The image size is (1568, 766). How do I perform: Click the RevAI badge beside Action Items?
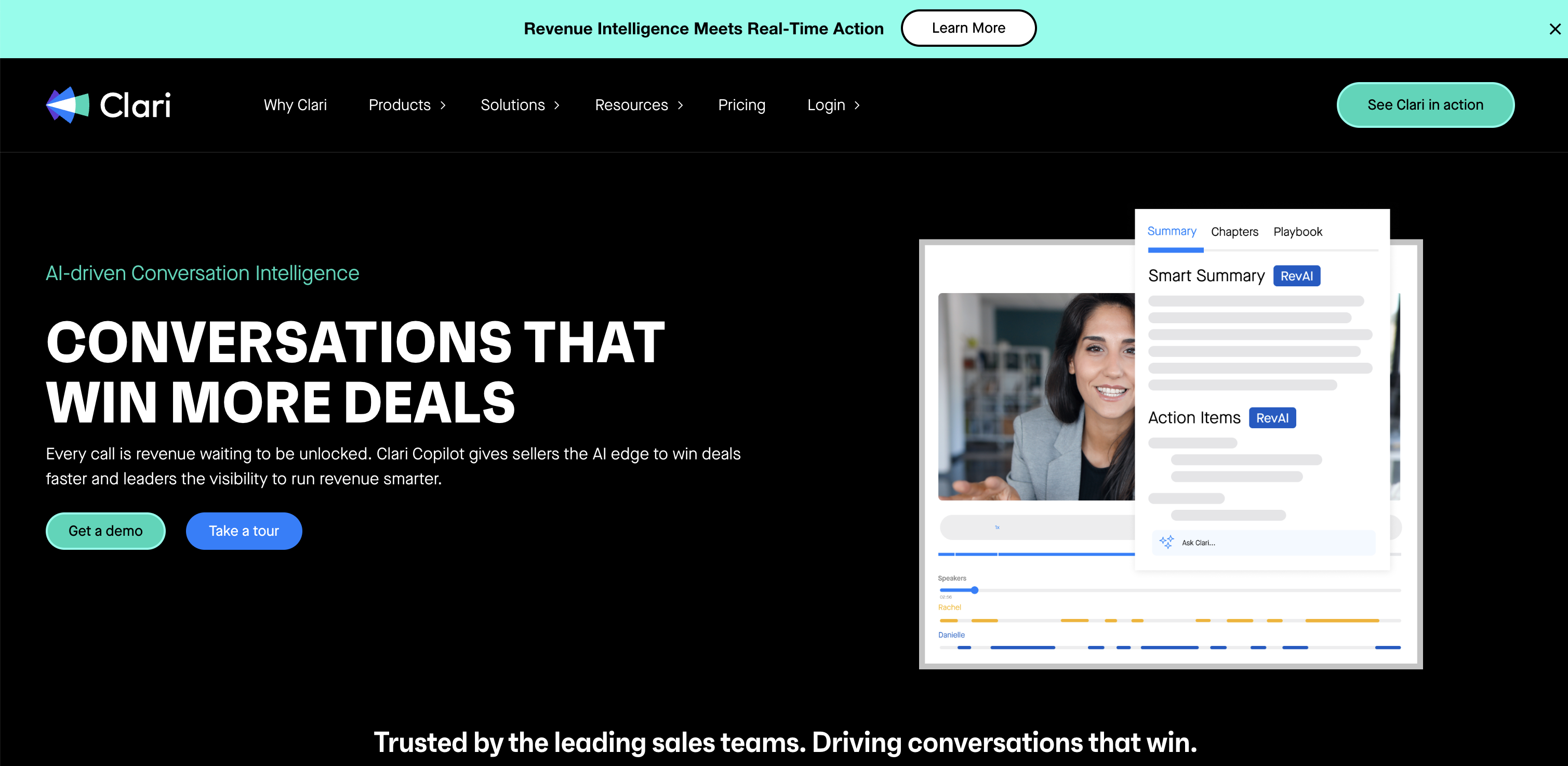click(x=1272, y=418)
